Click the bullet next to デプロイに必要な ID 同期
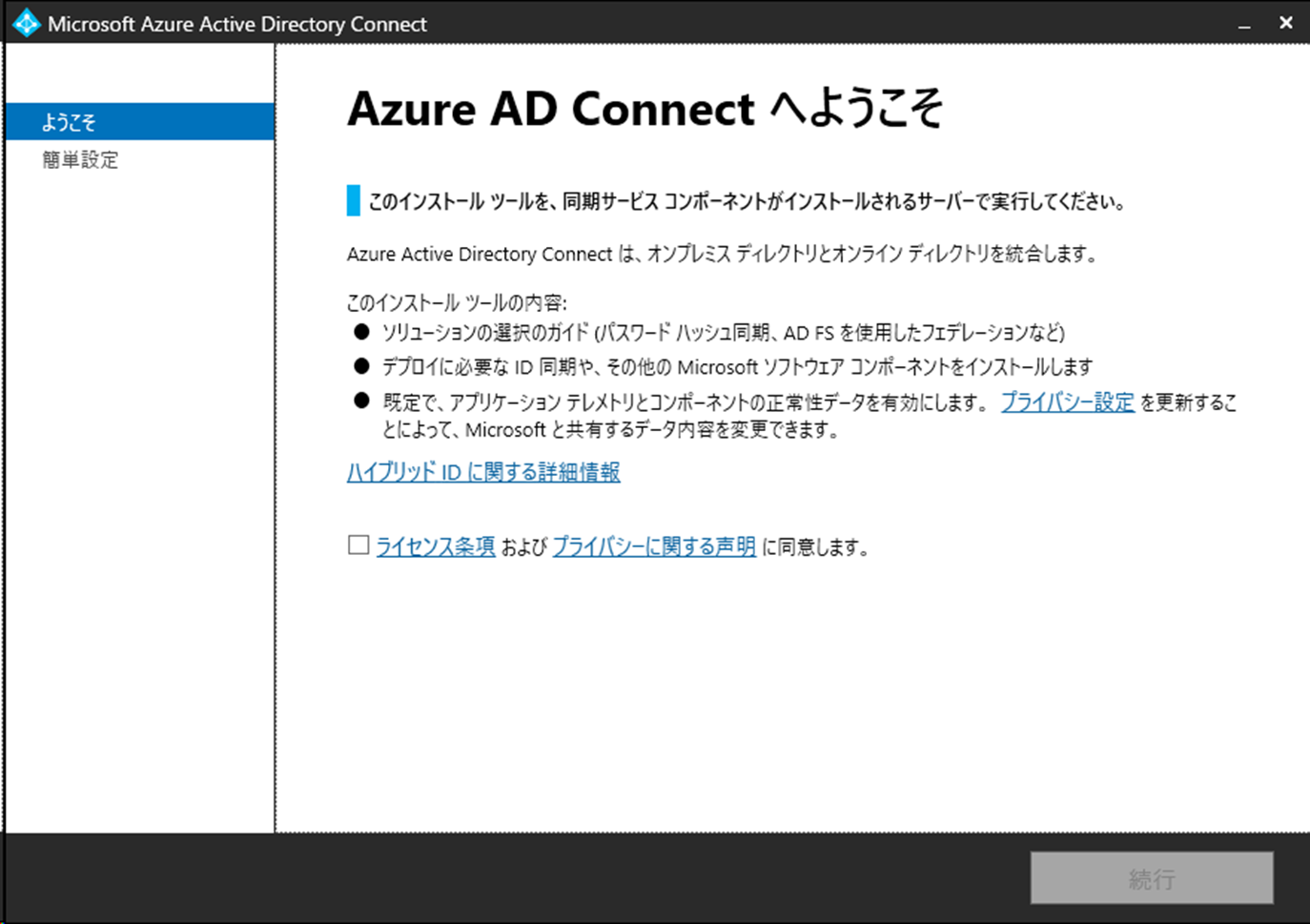This screenshot has height=924, width=1310. click(359, 366)
